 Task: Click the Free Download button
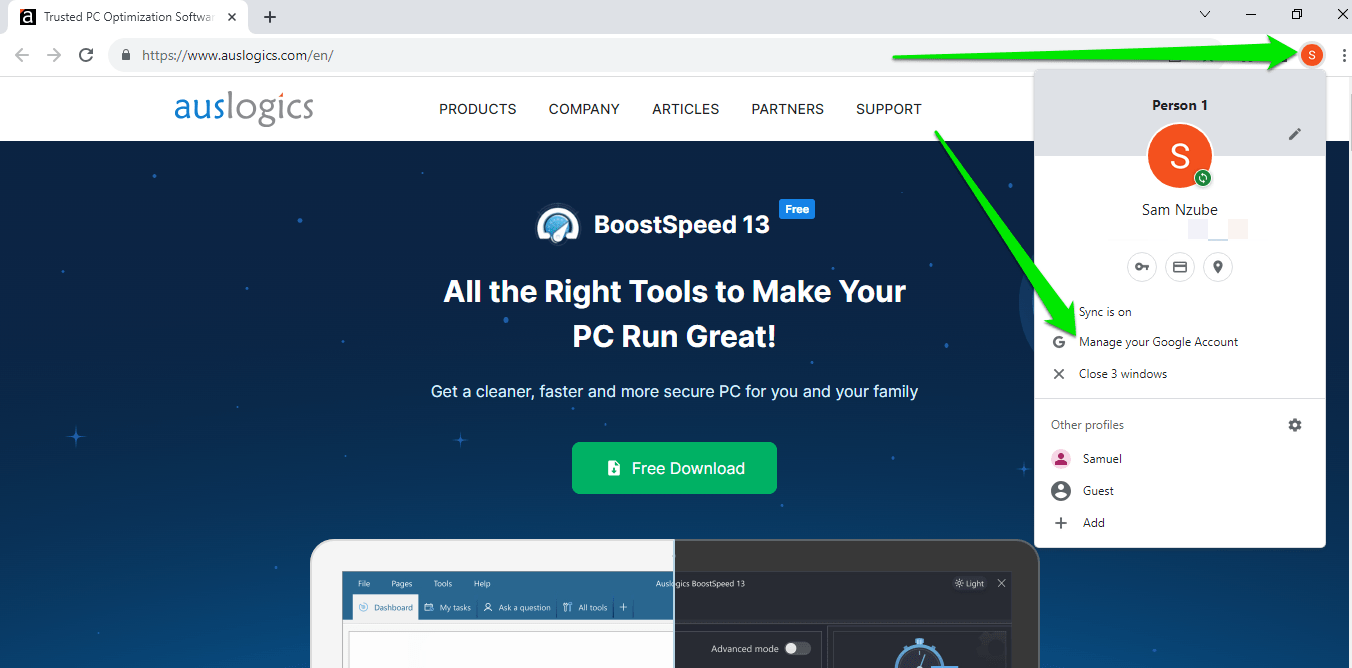[674, 468]
